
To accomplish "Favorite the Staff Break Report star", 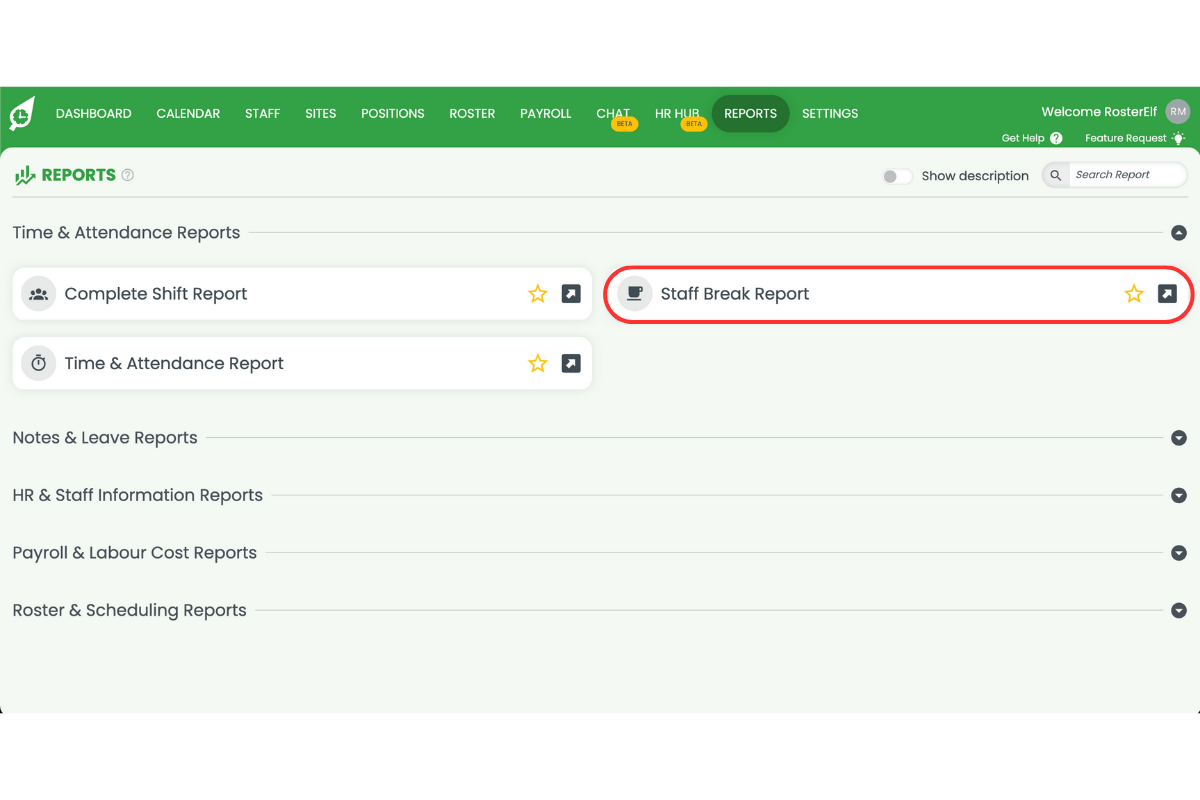I will tap(1133, 293).
